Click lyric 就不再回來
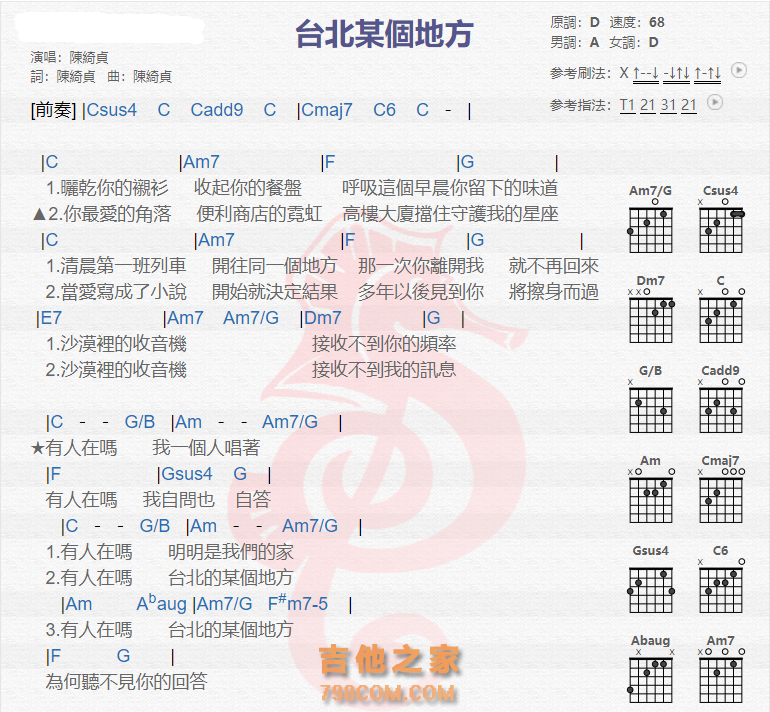Screen dimensions: 770x712 (x=553, y=266)
